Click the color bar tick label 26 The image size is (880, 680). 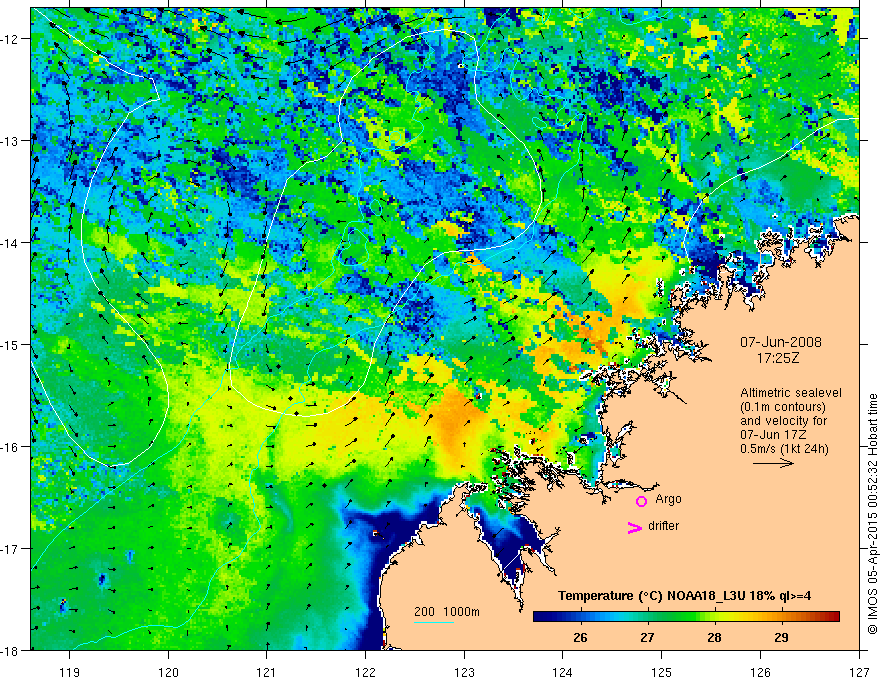[x=580, y=638]
